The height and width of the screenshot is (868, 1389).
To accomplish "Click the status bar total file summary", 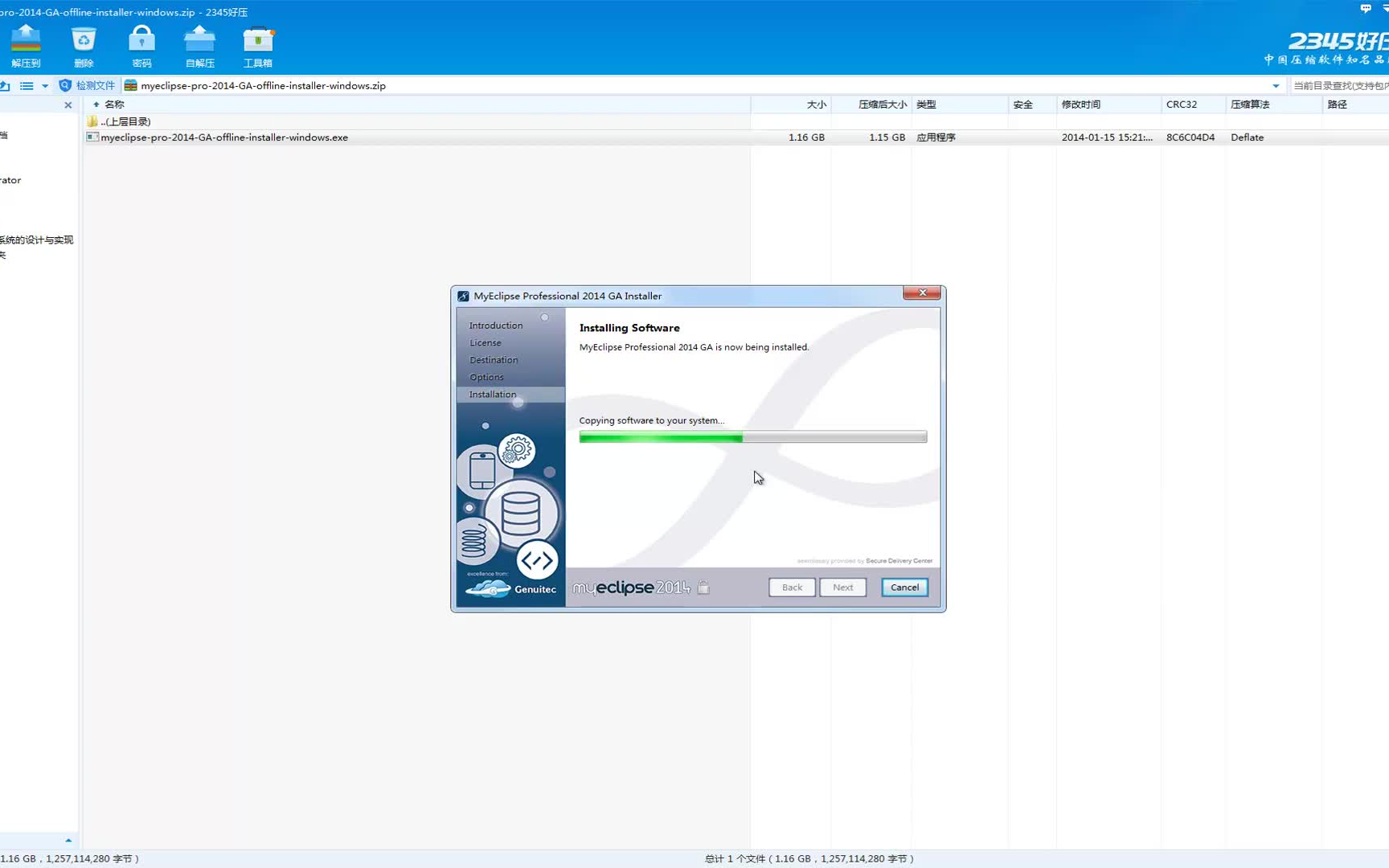I will click(809, 858).
